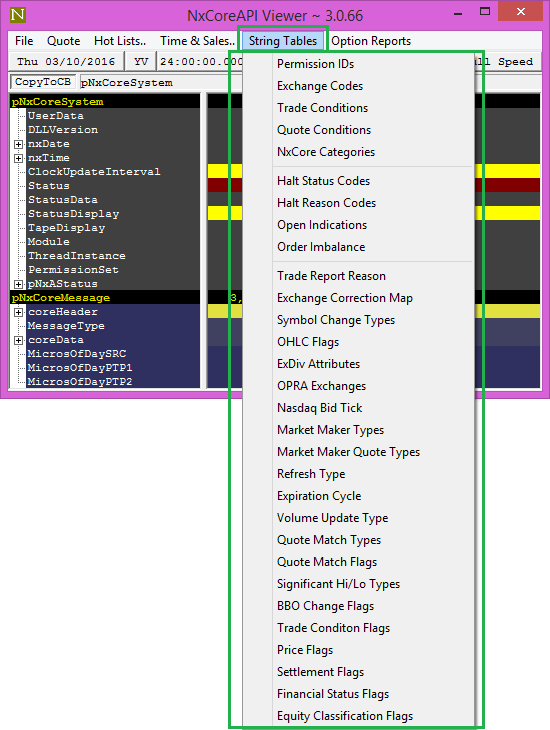Open Quote Match Flags

(x=327, y=562)
